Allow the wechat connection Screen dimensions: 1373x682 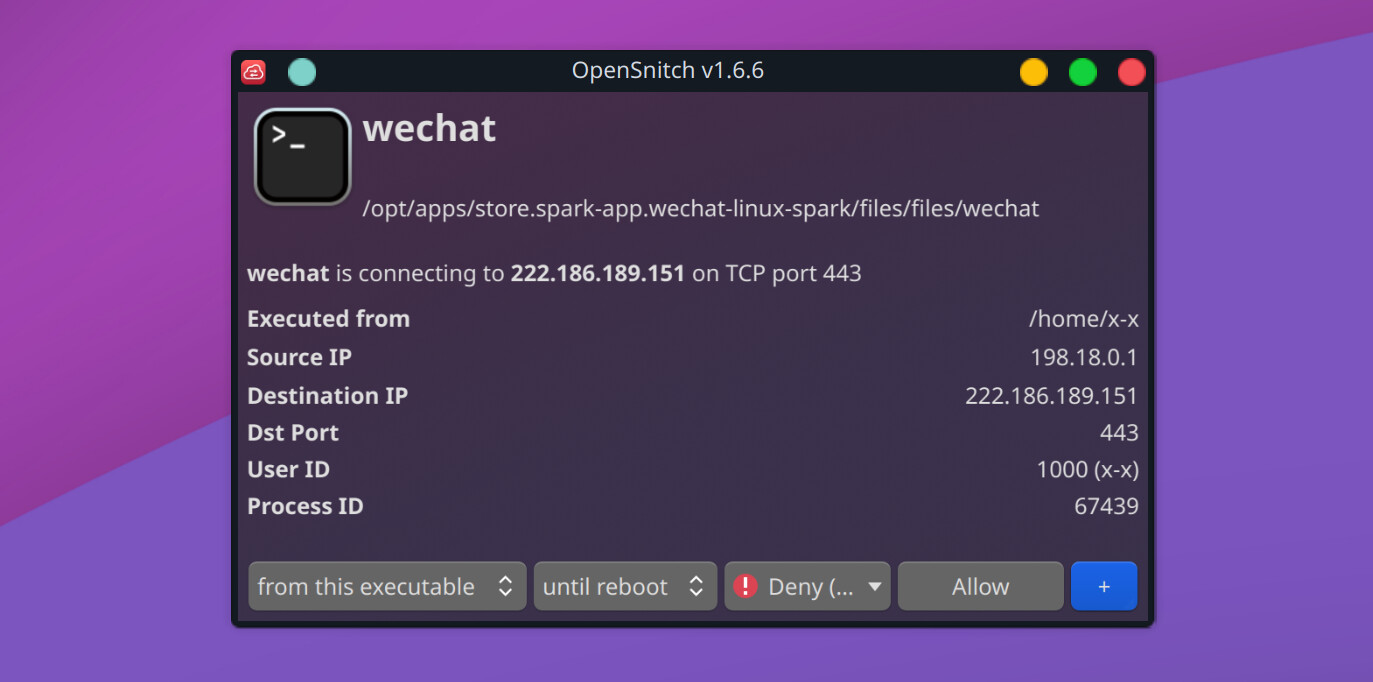[x=980, y=586]
